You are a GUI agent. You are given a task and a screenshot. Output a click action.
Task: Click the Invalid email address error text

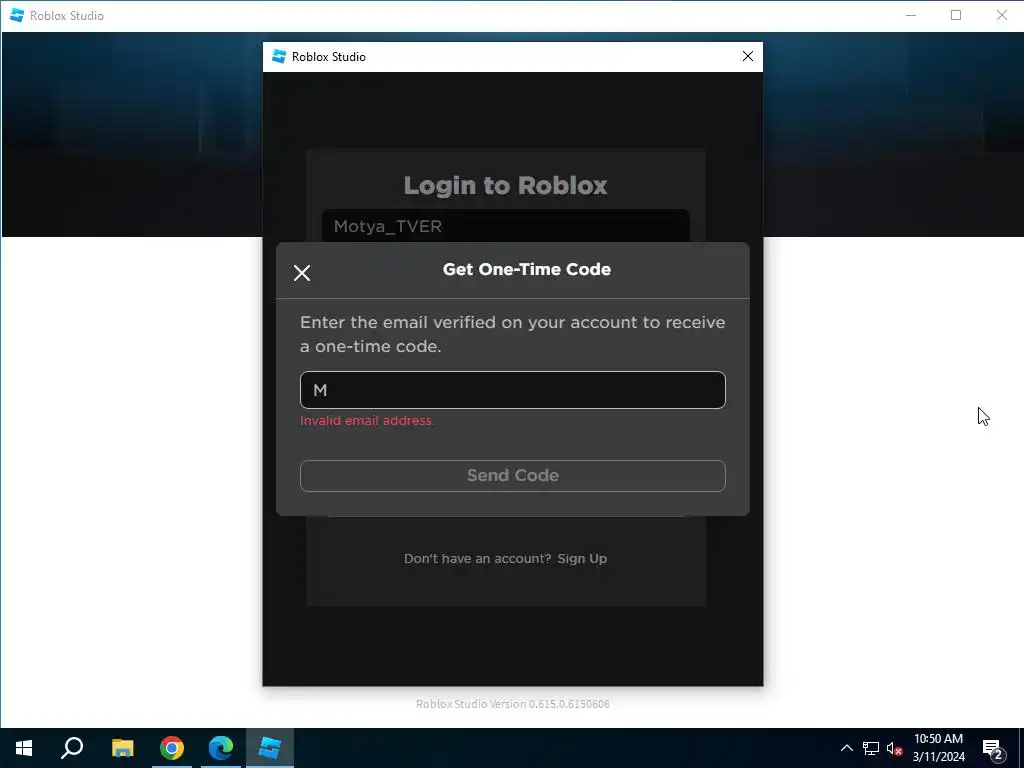[x=366, y=421]
